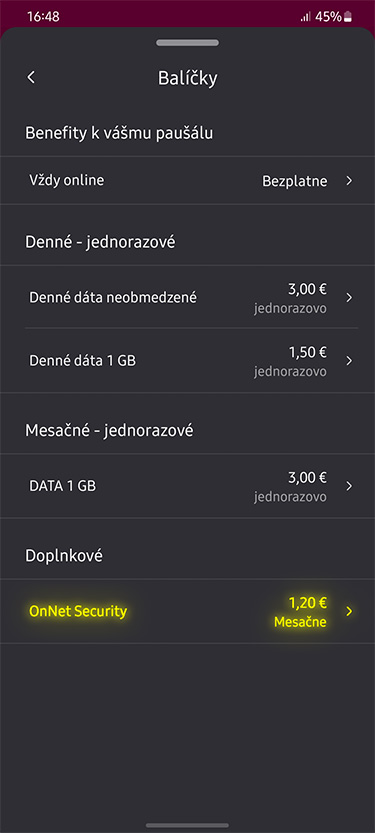This screenshot has height=833, width=375.
Task: Tap the 1,20 € Mesačne price
Action: (x=300, y=612)
